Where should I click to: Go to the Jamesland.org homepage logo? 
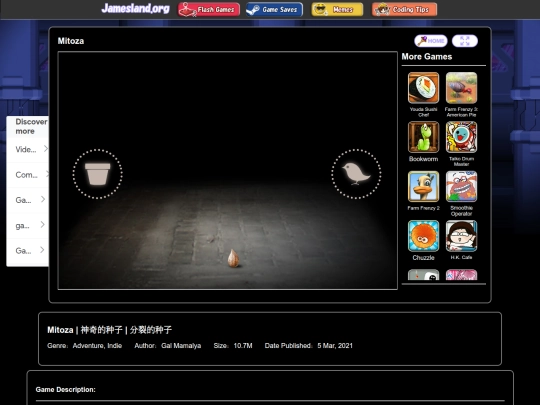point(135,8)
